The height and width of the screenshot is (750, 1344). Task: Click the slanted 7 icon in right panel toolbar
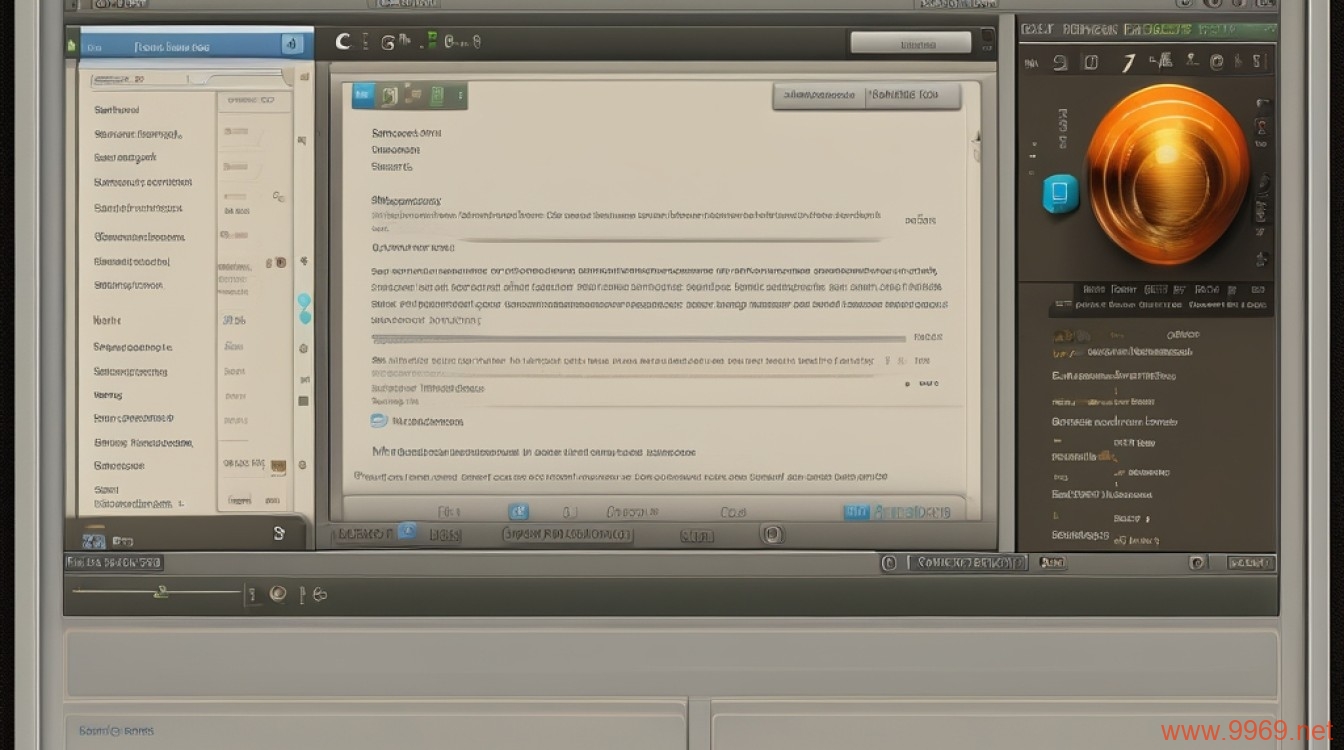point(1128,63)
